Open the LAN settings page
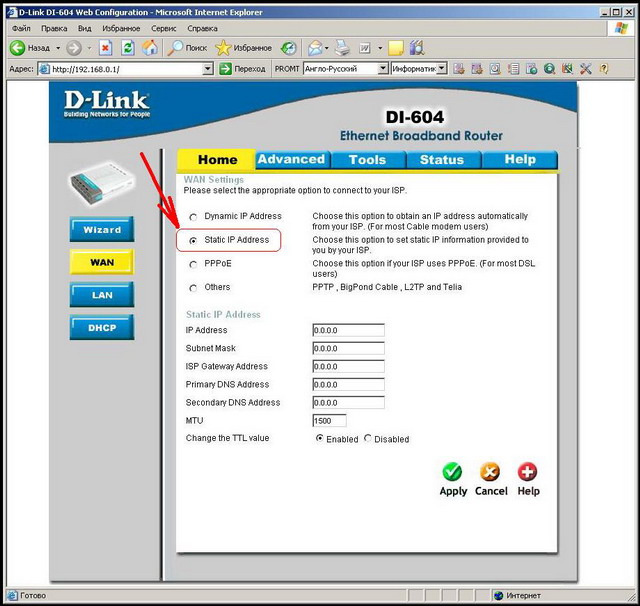 click(102, 295)
